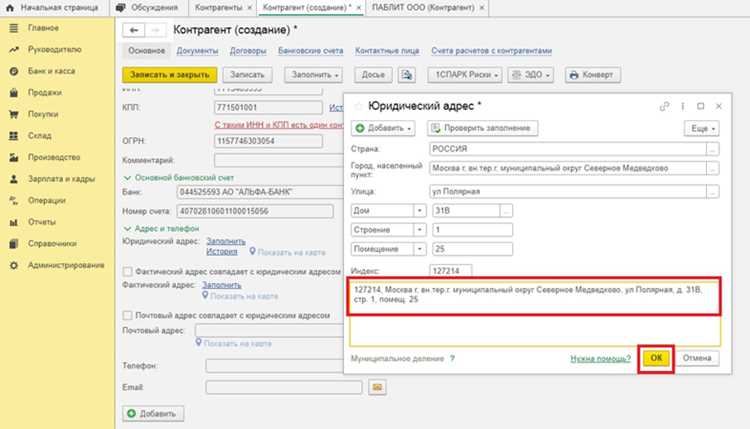The height and width of the screenshot is (429, 750).
Task: Click the back arrow navigation icon
Action: point(134,30)
